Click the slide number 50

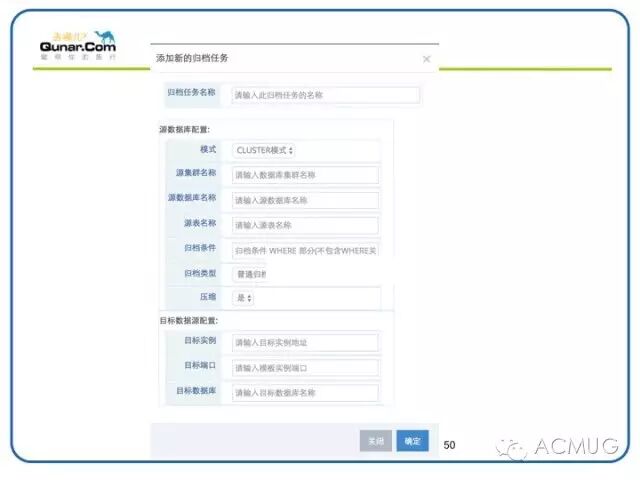(x=449, y=445)
